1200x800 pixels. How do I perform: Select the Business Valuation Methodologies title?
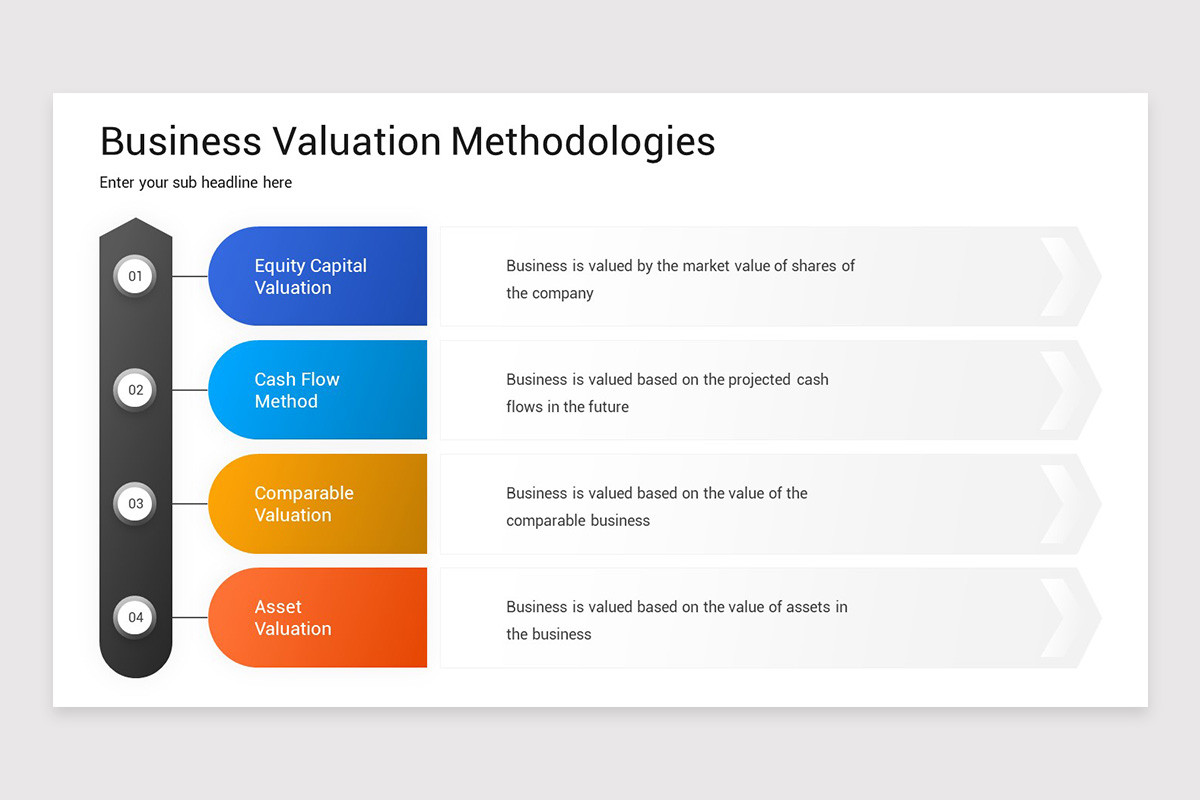[408, 142]
